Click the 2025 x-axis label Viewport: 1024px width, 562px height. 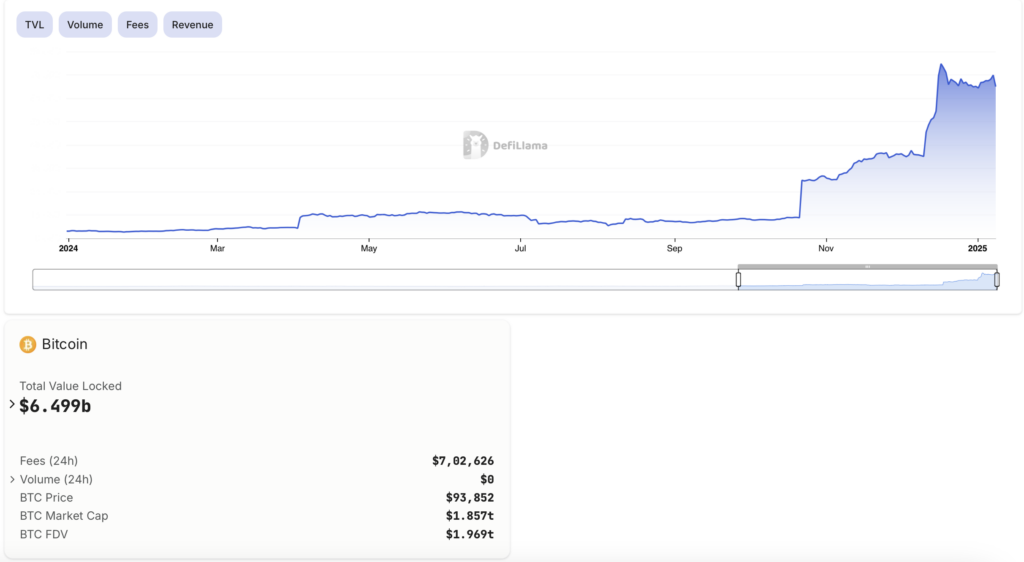click(978, 249)
